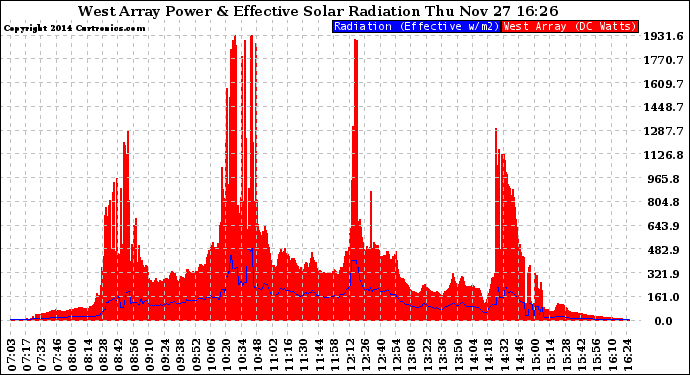Click the 12:26 time label
This screenshot has height=375, width=690.
coord(365,354)
